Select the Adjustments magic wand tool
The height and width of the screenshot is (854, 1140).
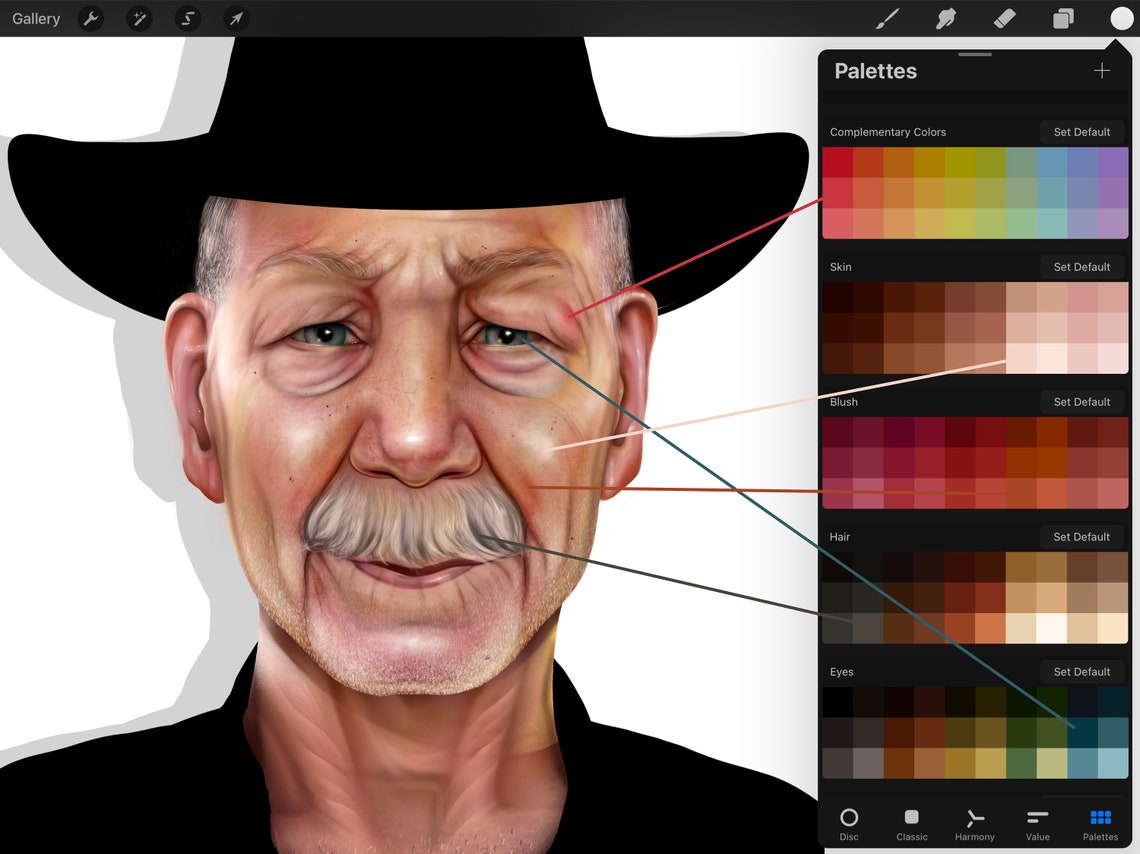[x=139, y=18]
